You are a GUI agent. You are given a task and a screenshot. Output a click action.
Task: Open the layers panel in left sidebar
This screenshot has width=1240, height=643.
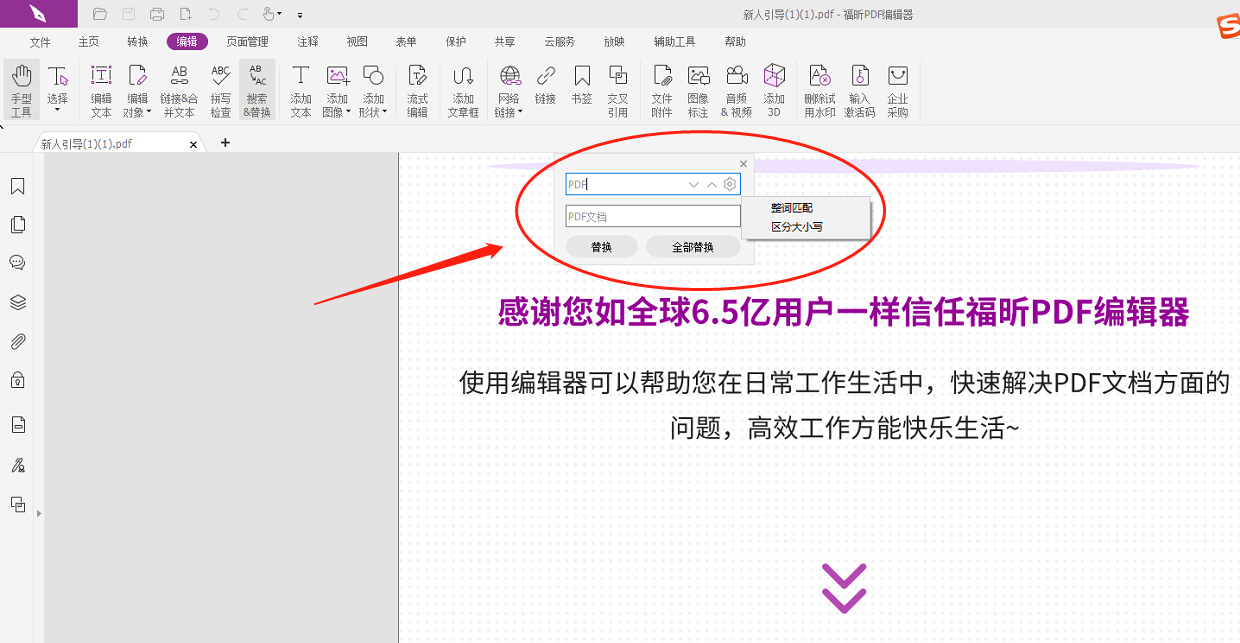coord(17,302)
